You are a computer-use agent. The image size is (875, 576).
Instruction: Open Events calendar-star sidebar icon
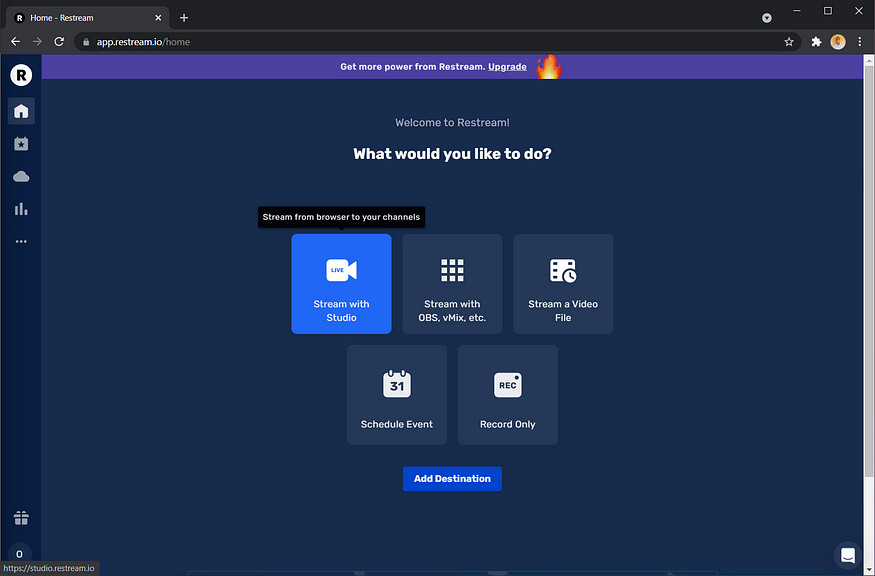(21, 144)
